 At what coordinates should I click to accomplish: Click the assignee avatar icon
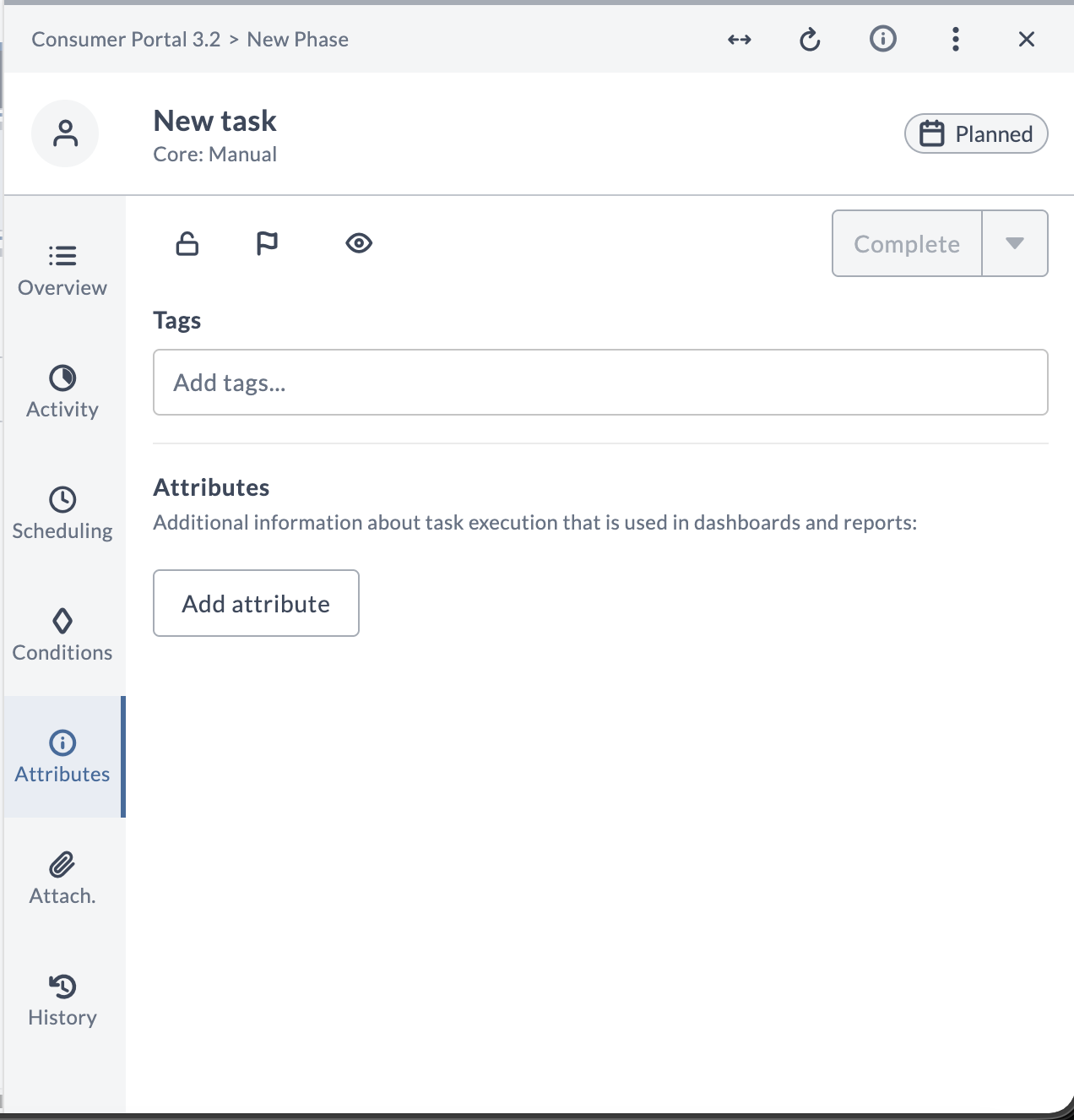65,133
